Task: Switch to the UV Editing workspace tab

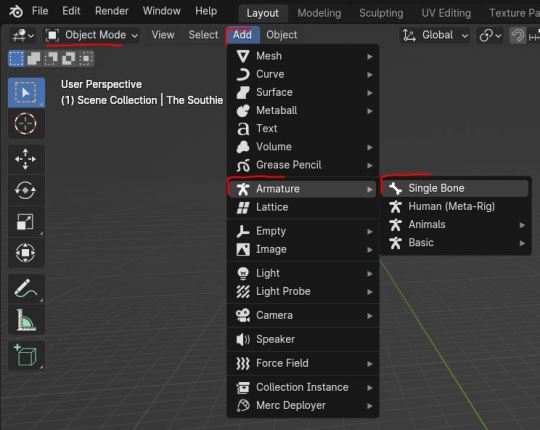Action: [x=446, y=13]
